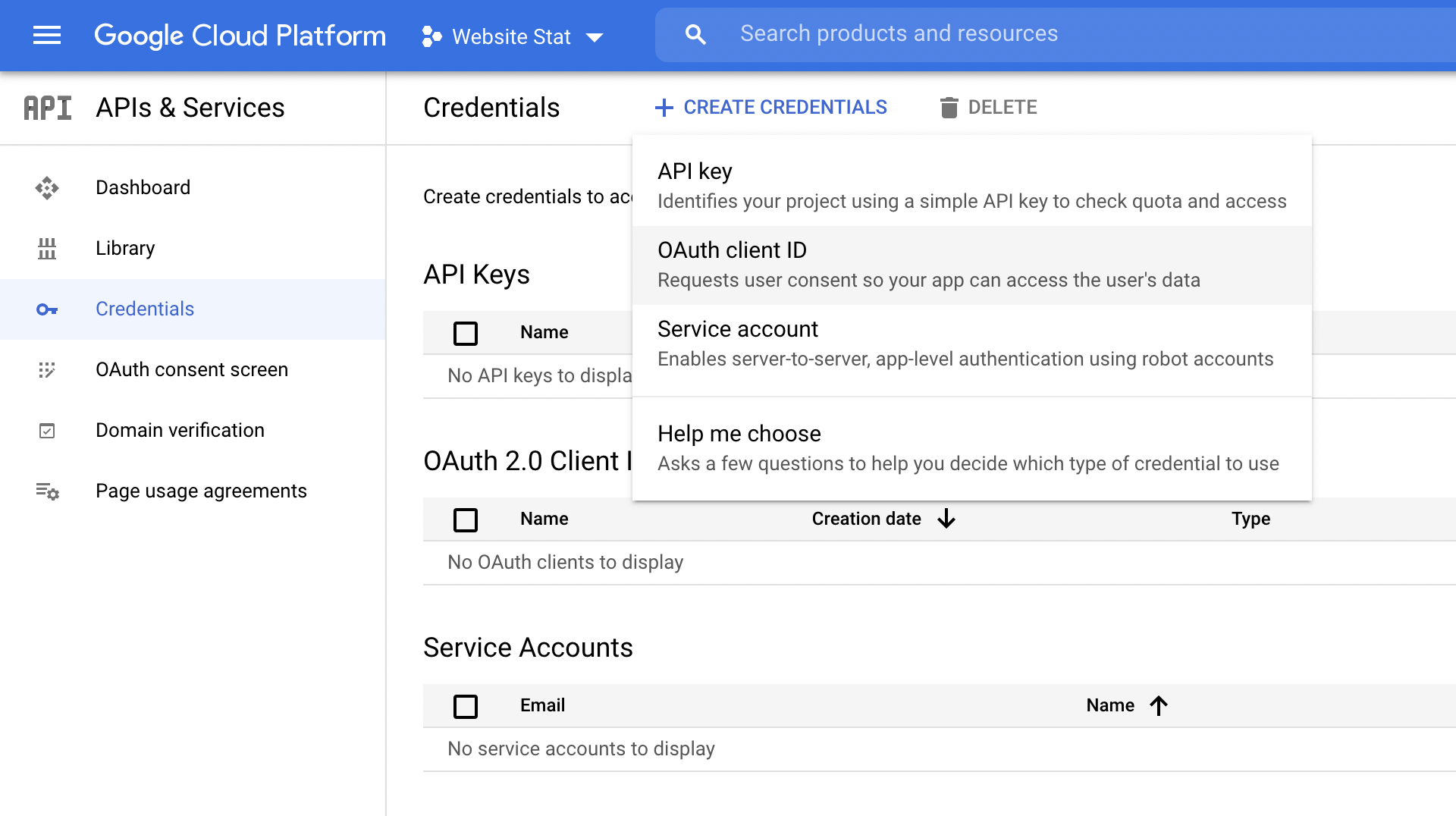The width and height of the screenshot is (1456, 816).
Task: Click the OAuth consent screen sidebar icon
Action: click(47, 370)
